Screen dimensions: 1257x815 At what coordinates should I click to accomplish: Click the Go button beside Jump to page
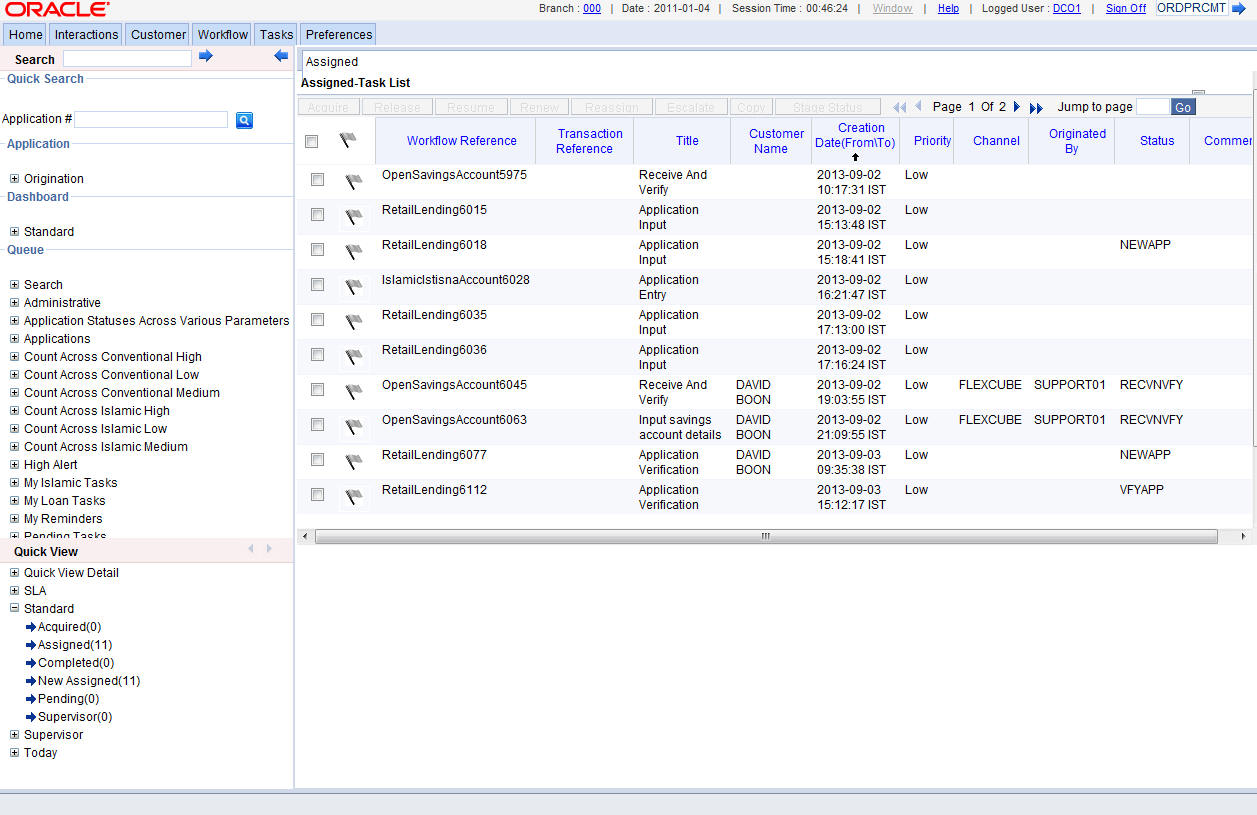[1183, 107]
